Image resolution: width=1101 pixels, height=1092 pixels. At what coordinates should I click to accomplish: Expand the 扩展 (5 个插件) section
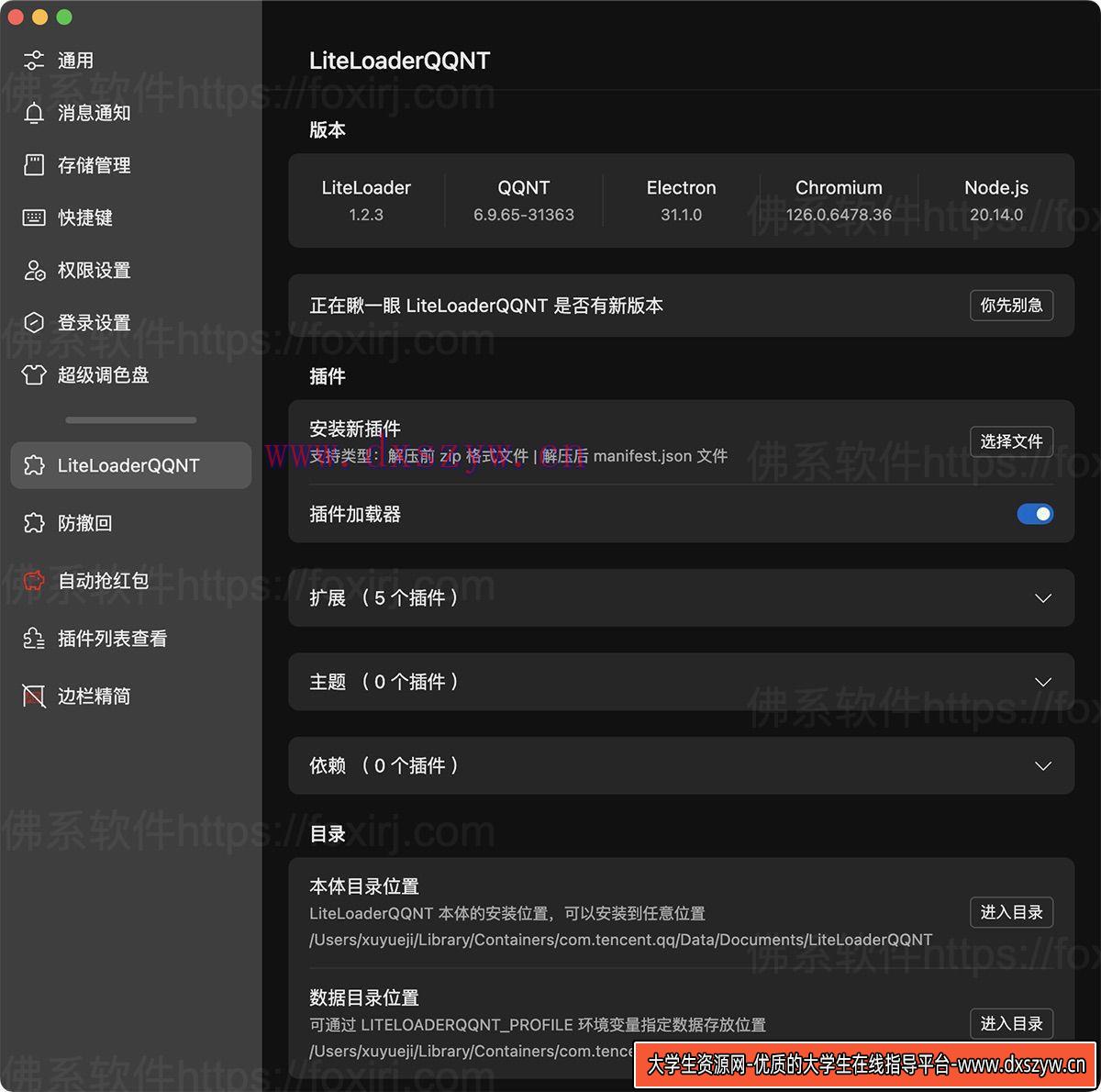681,598
